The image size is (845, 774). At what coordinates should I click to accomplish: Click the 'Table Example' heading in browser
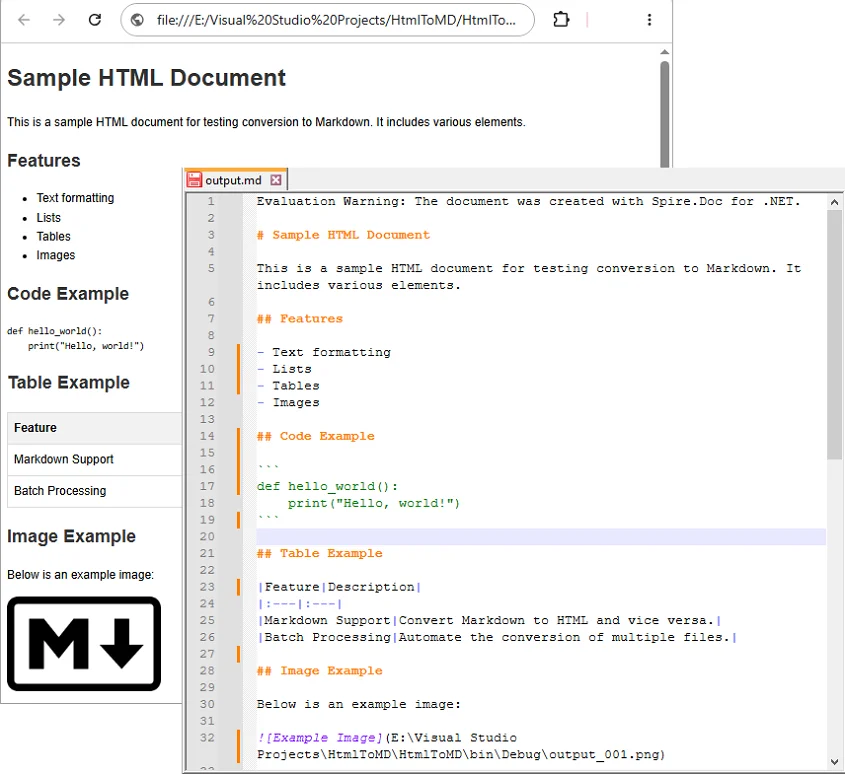click(x=68, y=383)
